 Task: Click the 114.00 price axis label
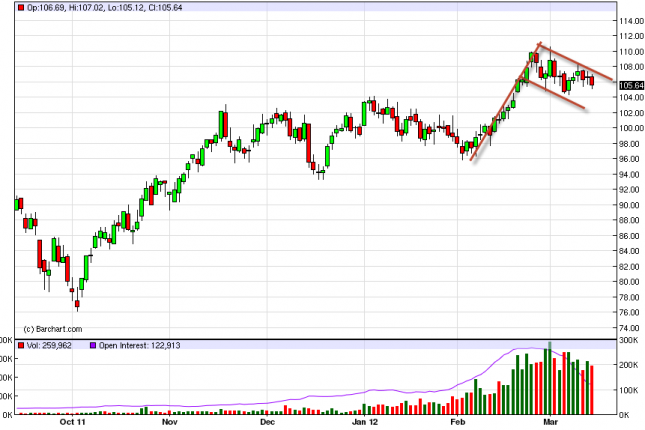coord(631,21)
